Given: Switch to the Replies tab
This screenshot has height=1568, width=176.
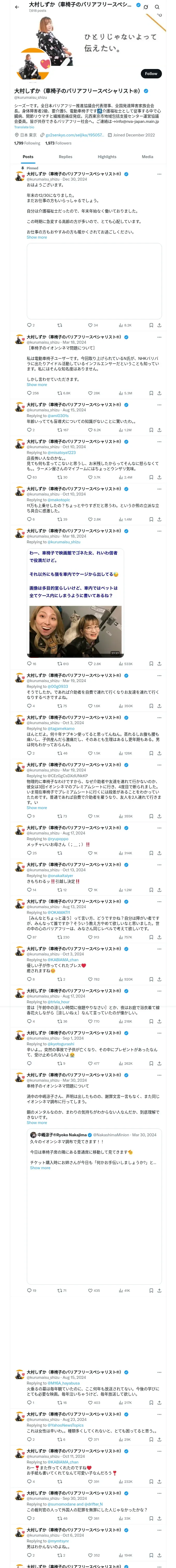Looking at the screenshot, I should pyautogui.click(x=65, y=157).
